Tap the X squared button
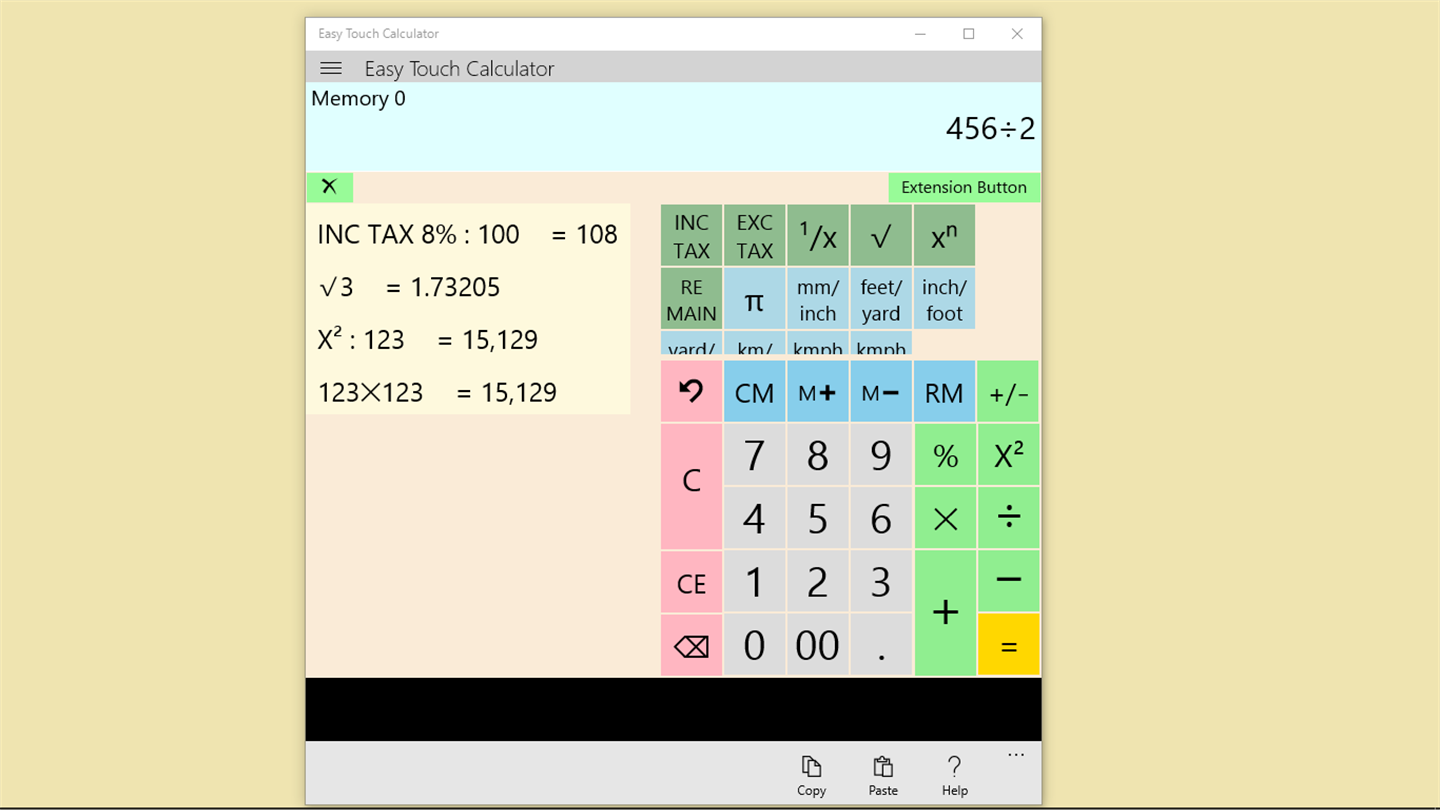Image resolution: width=1440 pixels, height=810 pixels. [x=1008, y=455]
